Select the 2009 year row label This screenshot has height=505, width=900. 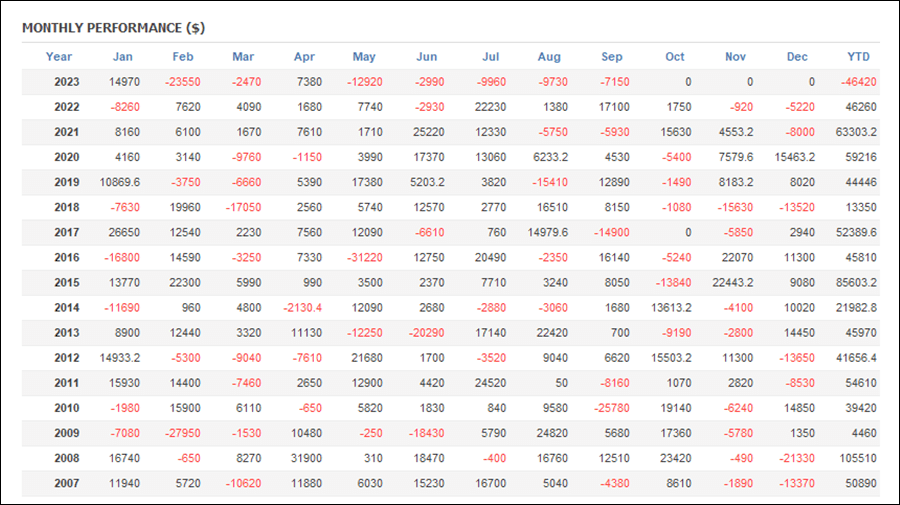point(67,433)
